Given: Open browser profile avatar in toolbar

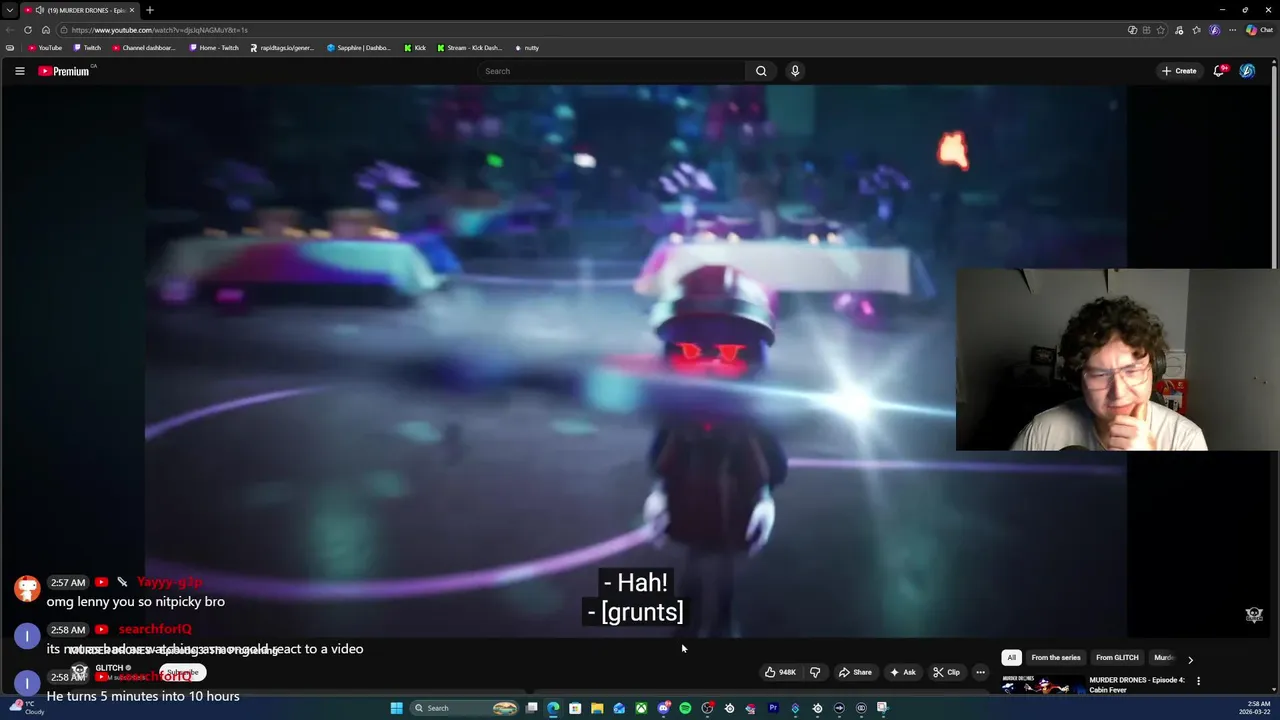Looking at the screenshot, I should point(1214,30).
